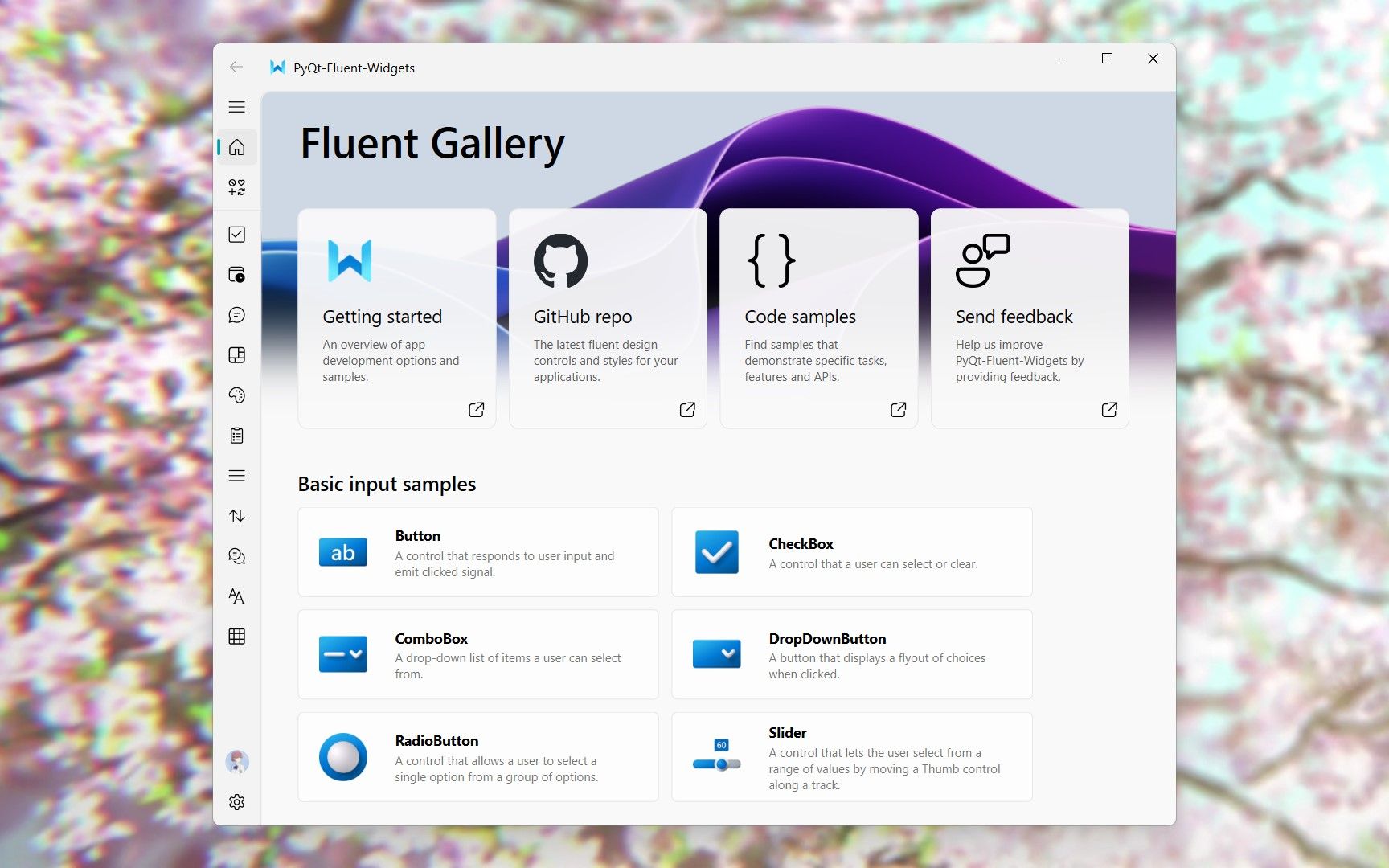
Task: Click the user avatar in the sidebar
Action: tap(236, 761)
